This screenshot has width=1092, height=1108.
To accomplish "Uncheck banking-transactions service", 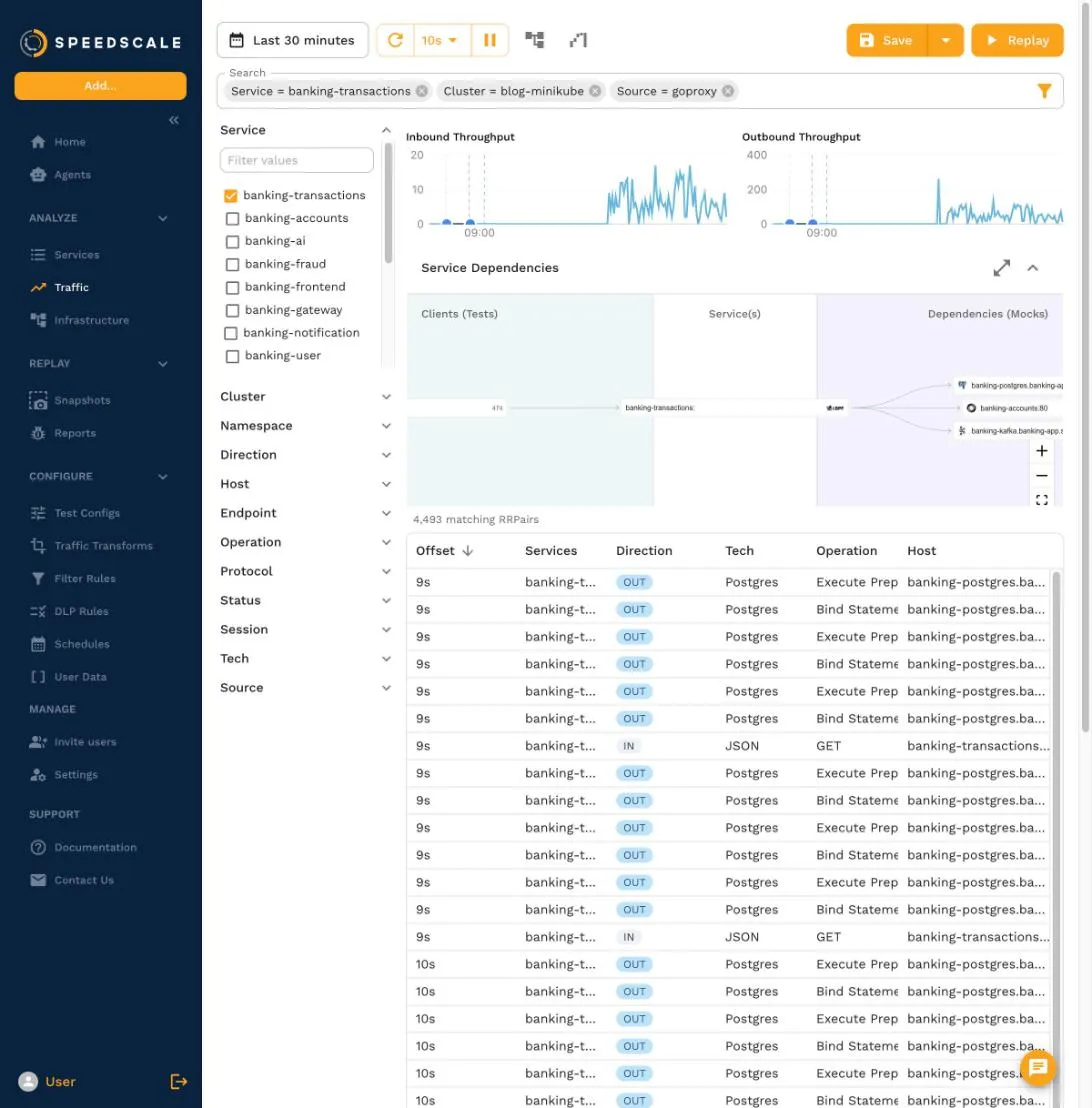I will 230,196.
